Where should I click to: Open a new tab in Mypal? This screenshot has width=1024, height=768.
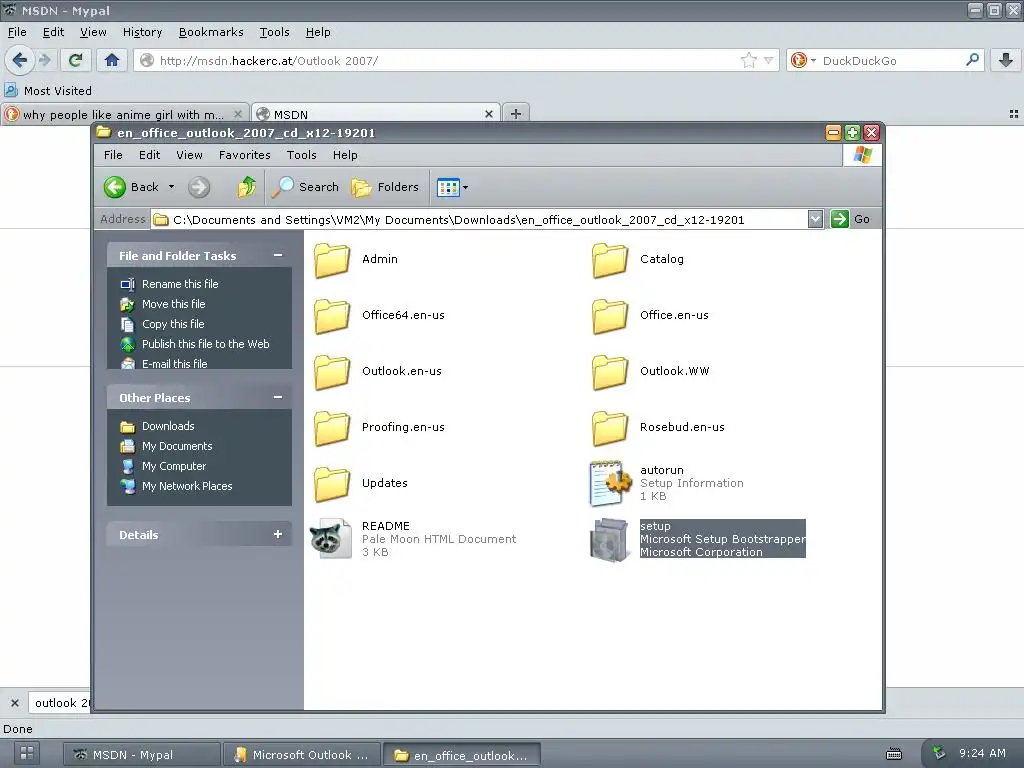(516, 114)
